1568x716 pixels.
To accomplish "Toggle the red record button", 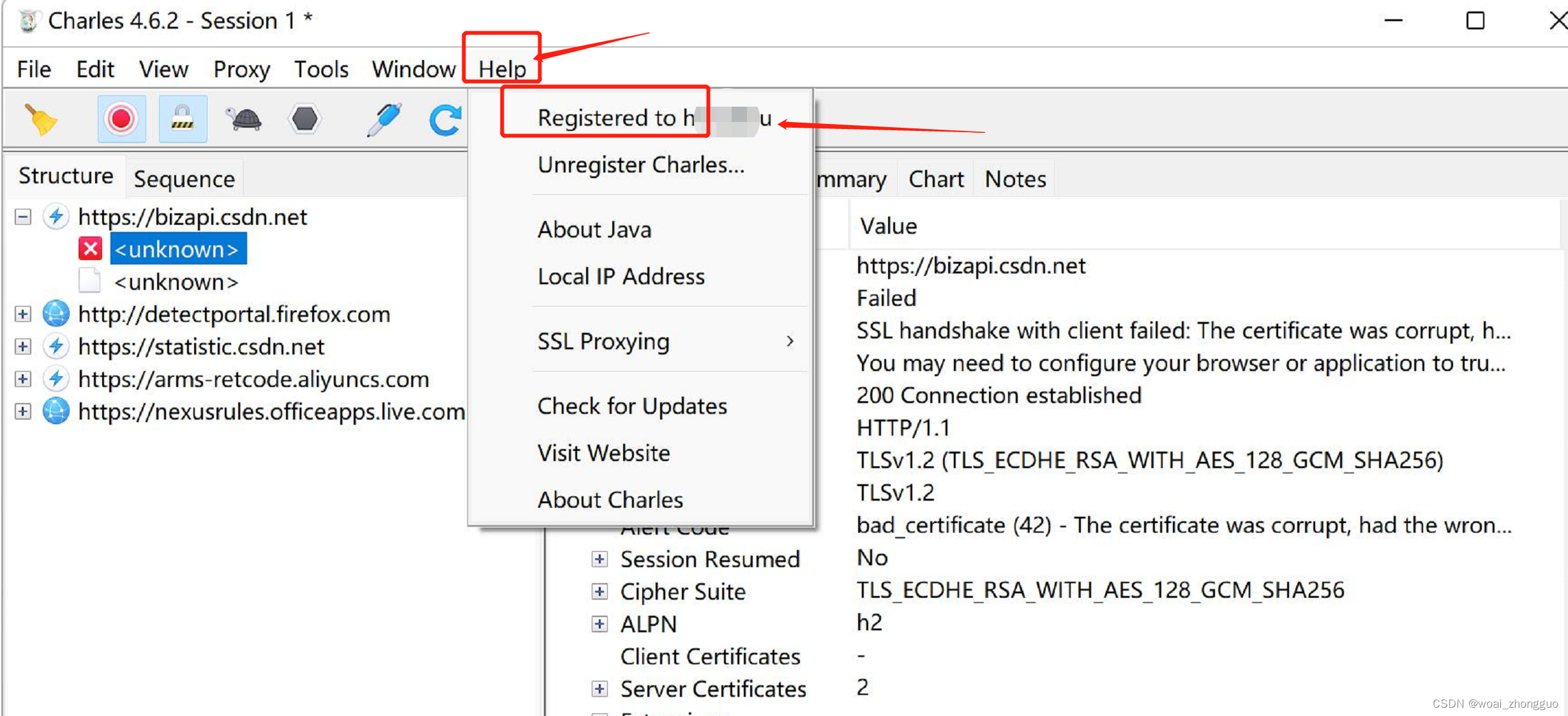I will (121, 119).
